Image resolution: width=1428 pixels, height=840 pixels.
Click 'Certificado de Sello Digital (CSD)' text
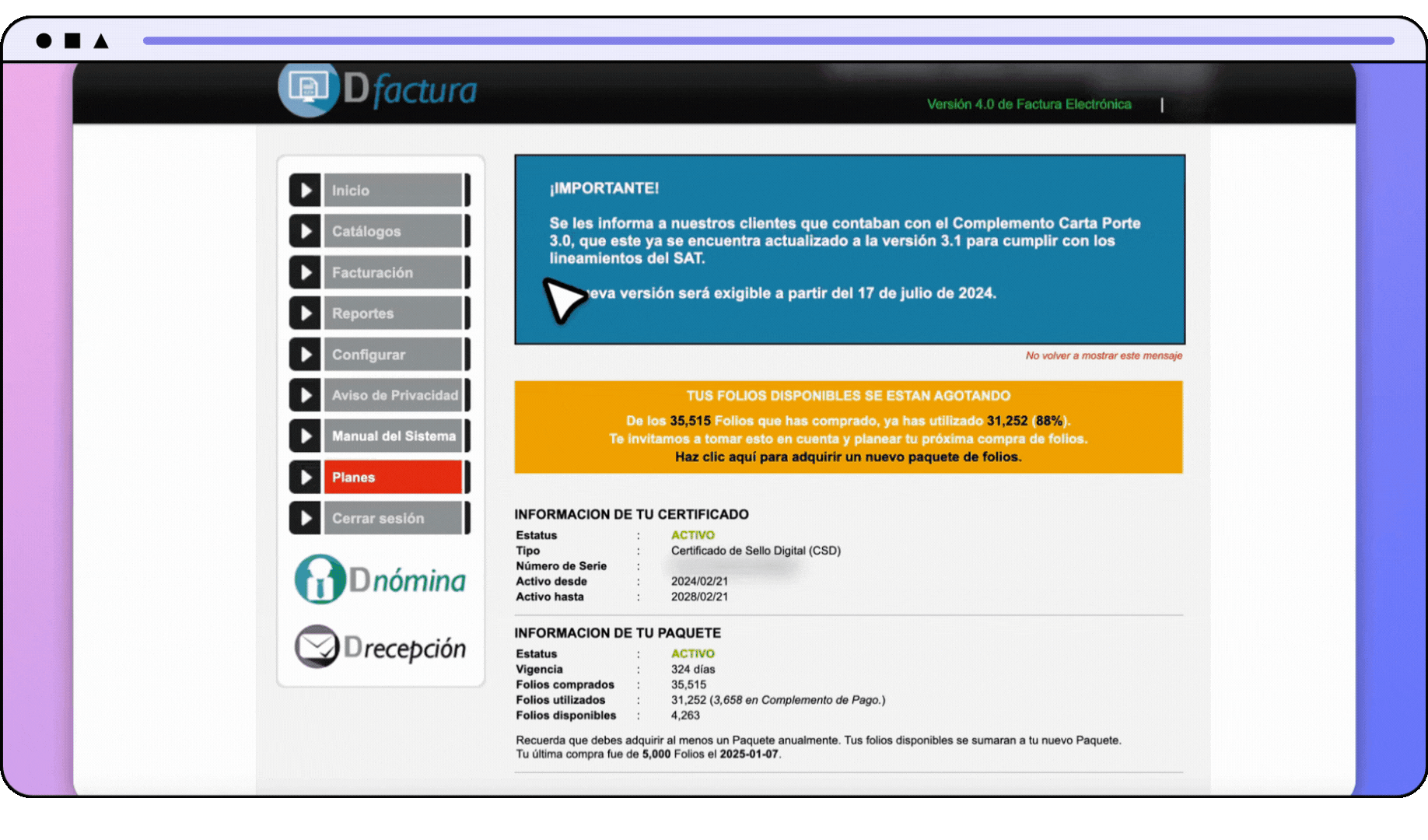(756, 551)
